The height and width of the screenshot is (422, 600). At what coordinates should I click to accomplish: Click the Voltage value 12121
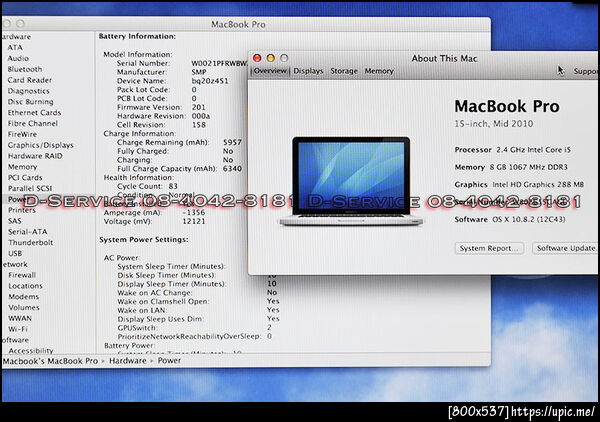pyautogui.click(x=194, y=221)
